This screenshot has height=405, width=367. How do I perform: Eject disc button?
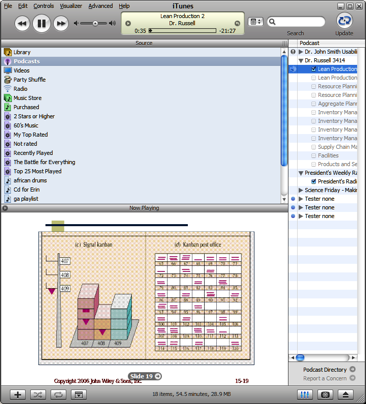(346, 395)
